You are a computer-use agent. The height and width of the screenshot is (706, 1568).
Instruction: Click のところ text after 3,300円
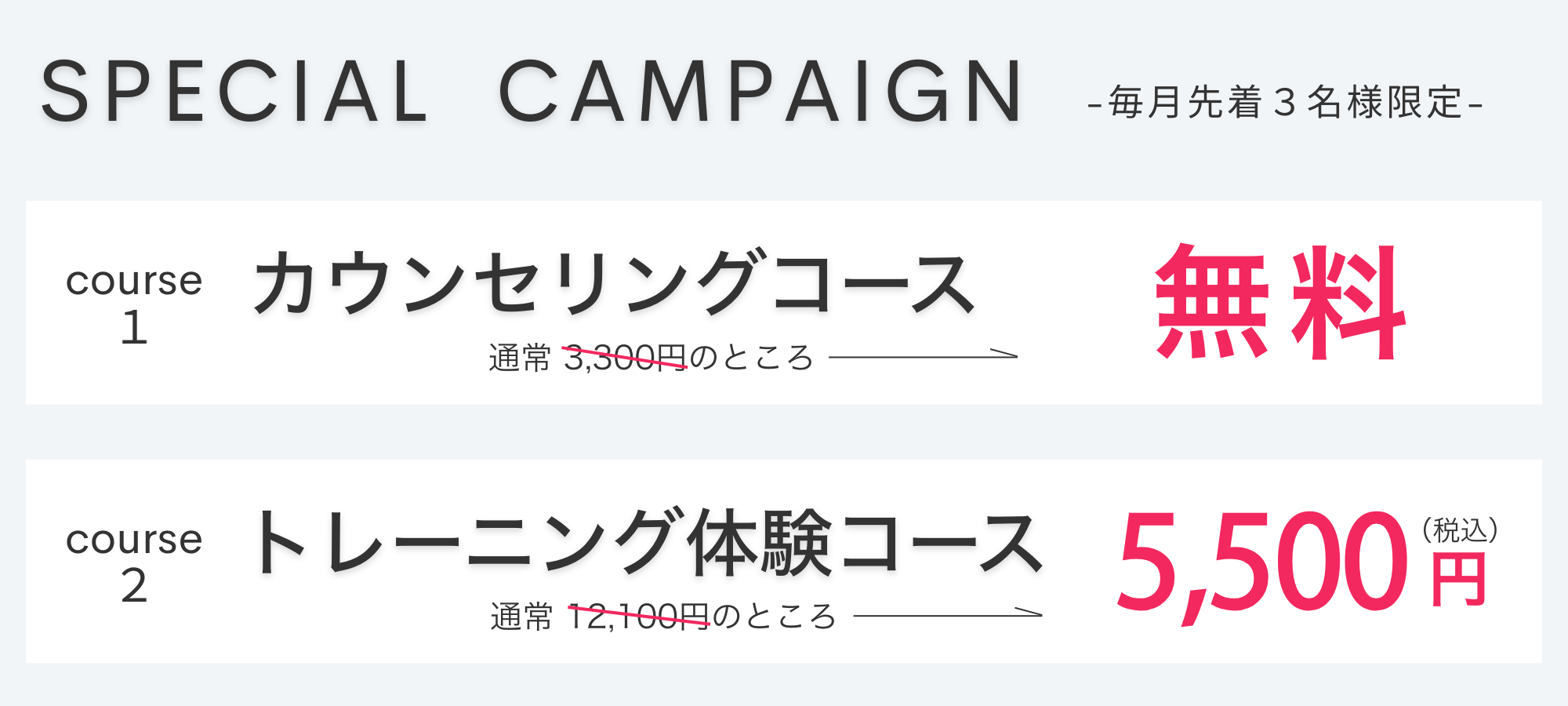point(751,358)
